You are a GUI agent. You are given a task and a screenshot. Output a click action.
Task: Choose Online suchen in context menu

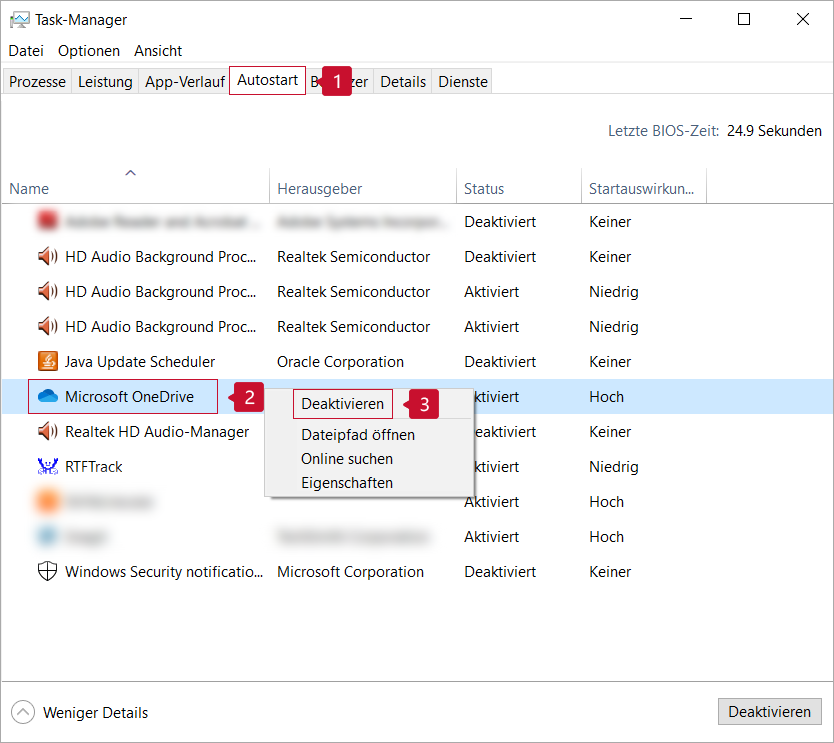coord(347,459)
